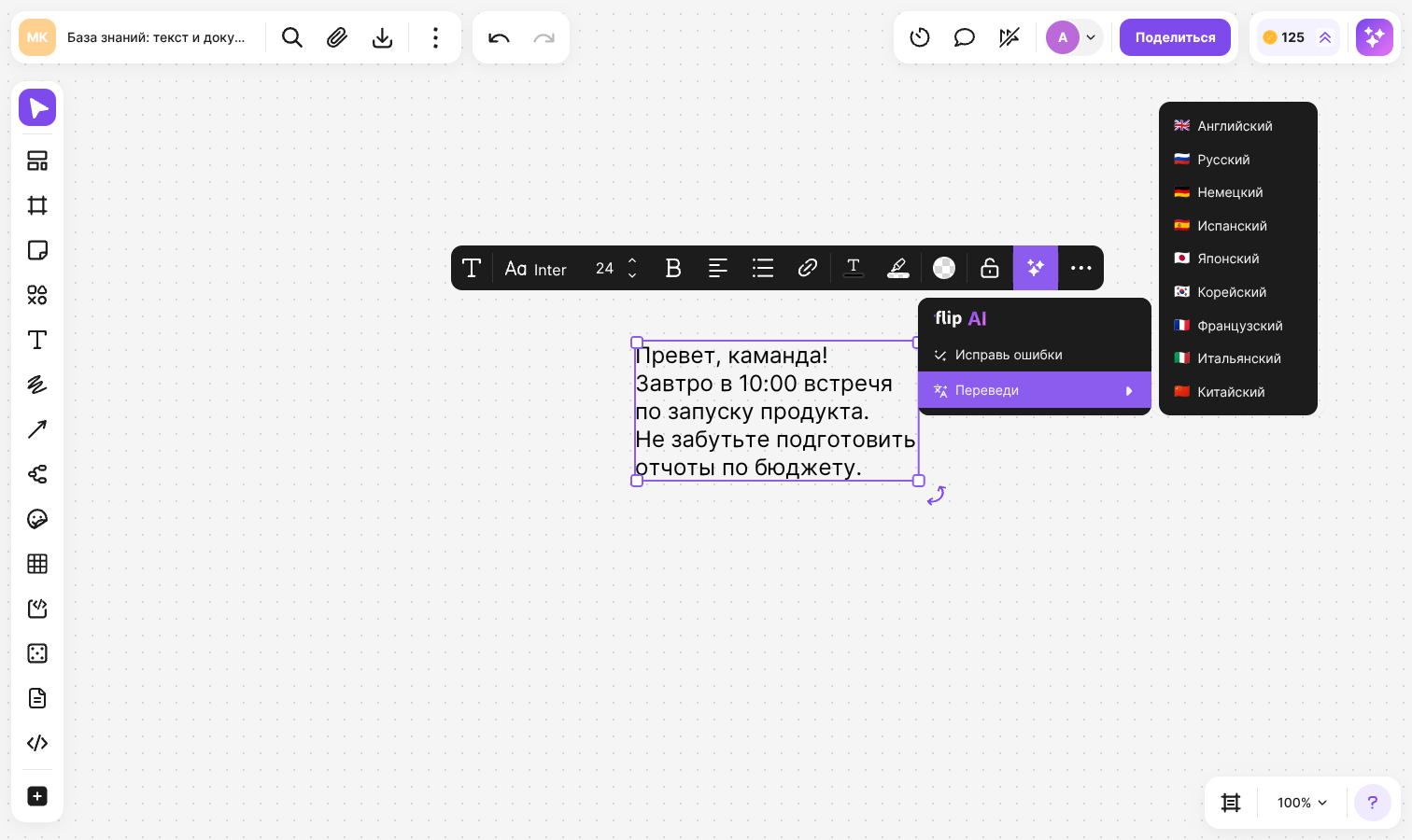Click the plus button at sidebar bottom
The height and width of the screenshot is (840, 1412).
click(37, 796)
